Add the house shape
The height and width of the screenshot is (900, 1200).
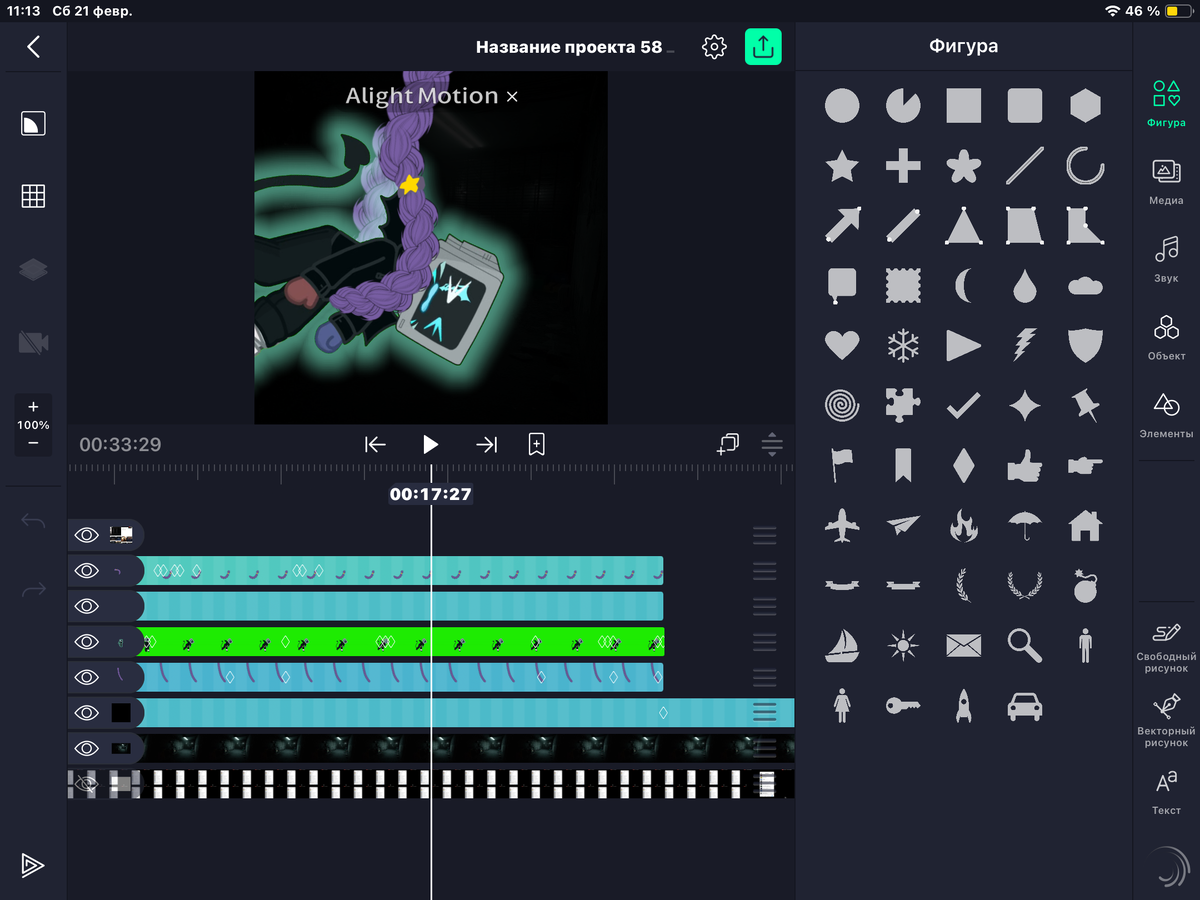(1085, 525)
